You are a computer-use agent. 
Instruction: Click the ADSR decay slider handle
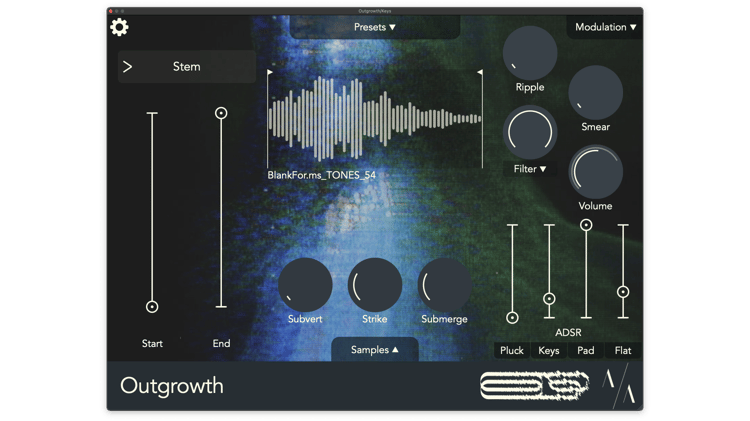click(x=549, y=299)
